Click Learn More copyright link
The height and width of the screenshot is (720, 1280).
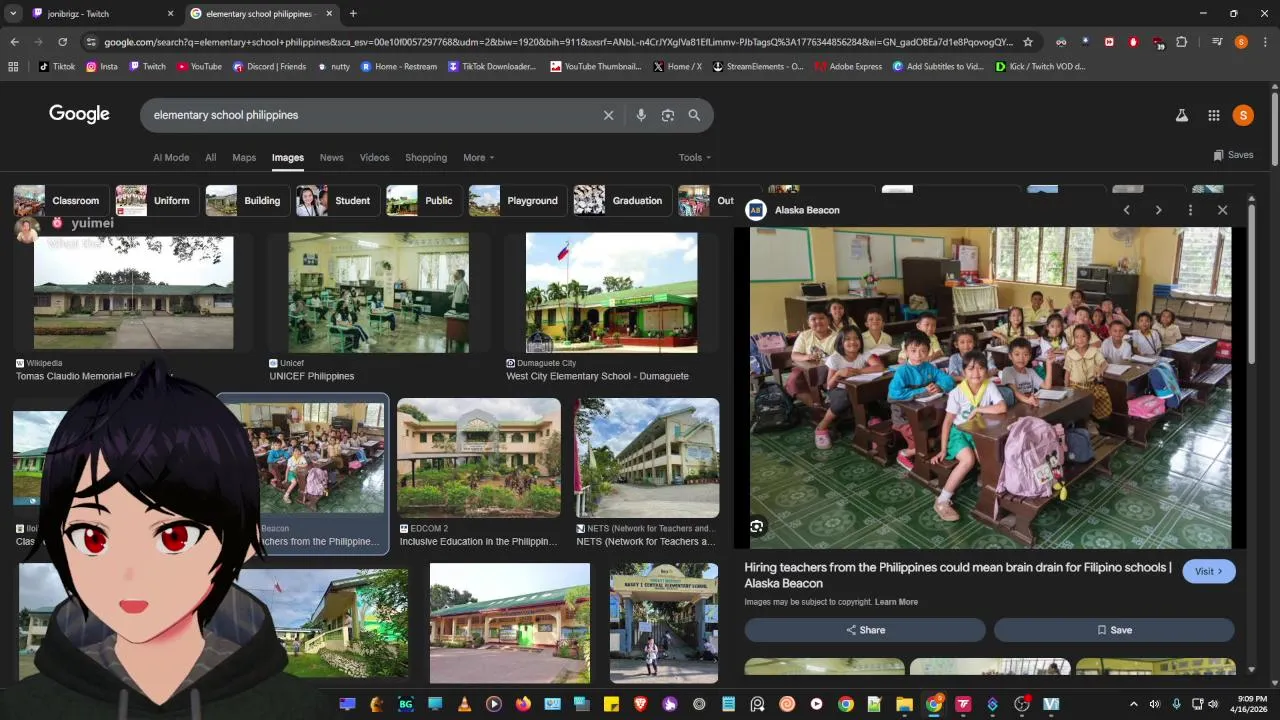click(896, 602)
